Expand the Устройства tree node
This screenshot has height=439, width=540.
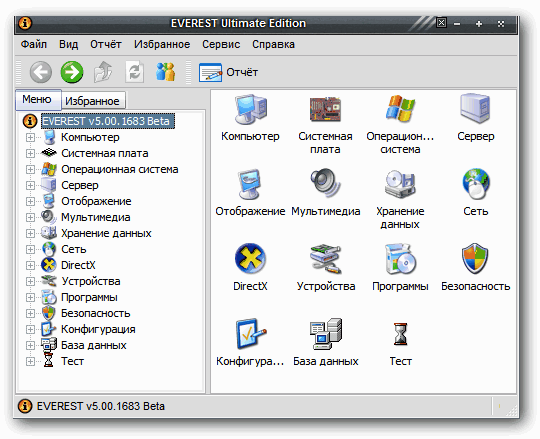coord(30,281)
